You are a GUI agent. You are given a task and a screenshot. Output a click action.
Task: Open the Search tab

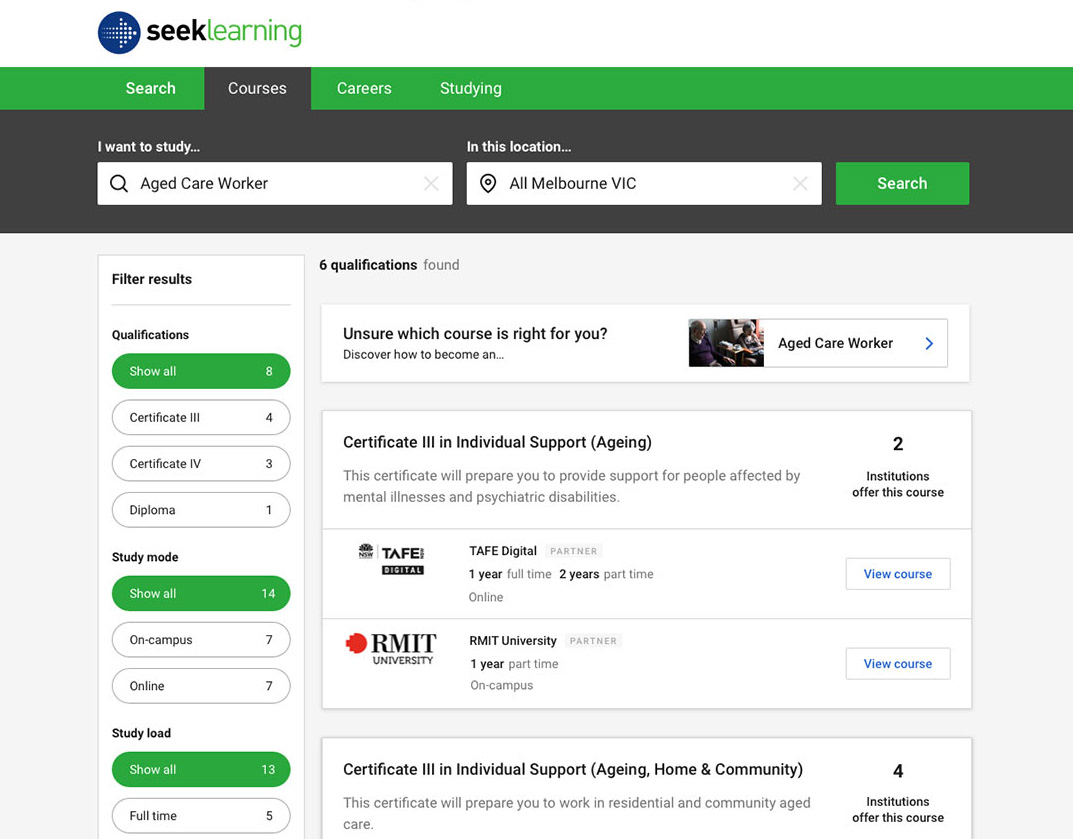click(x=151, y=88)
